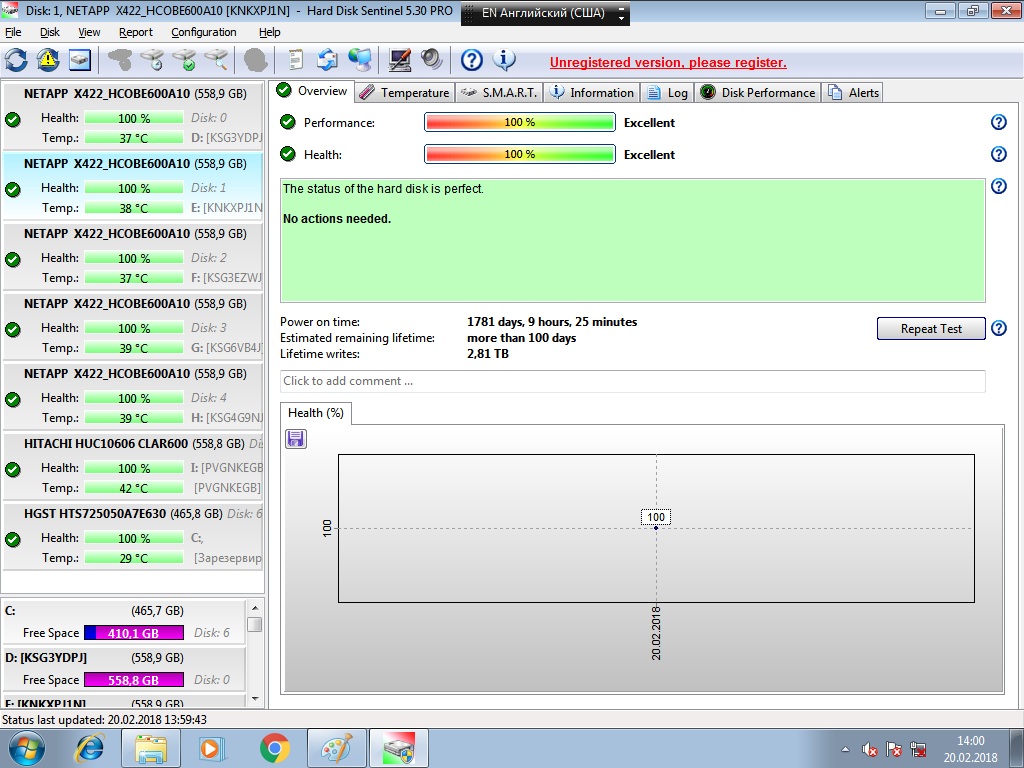Viewport: 1024px width, 768px height.
Task: Open the text report notepad icon
Action: (x=296, y=60)
